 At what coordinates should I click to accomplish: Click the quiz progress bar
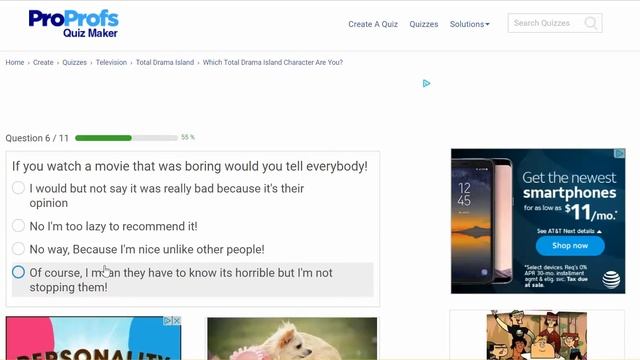coord(127,138)
